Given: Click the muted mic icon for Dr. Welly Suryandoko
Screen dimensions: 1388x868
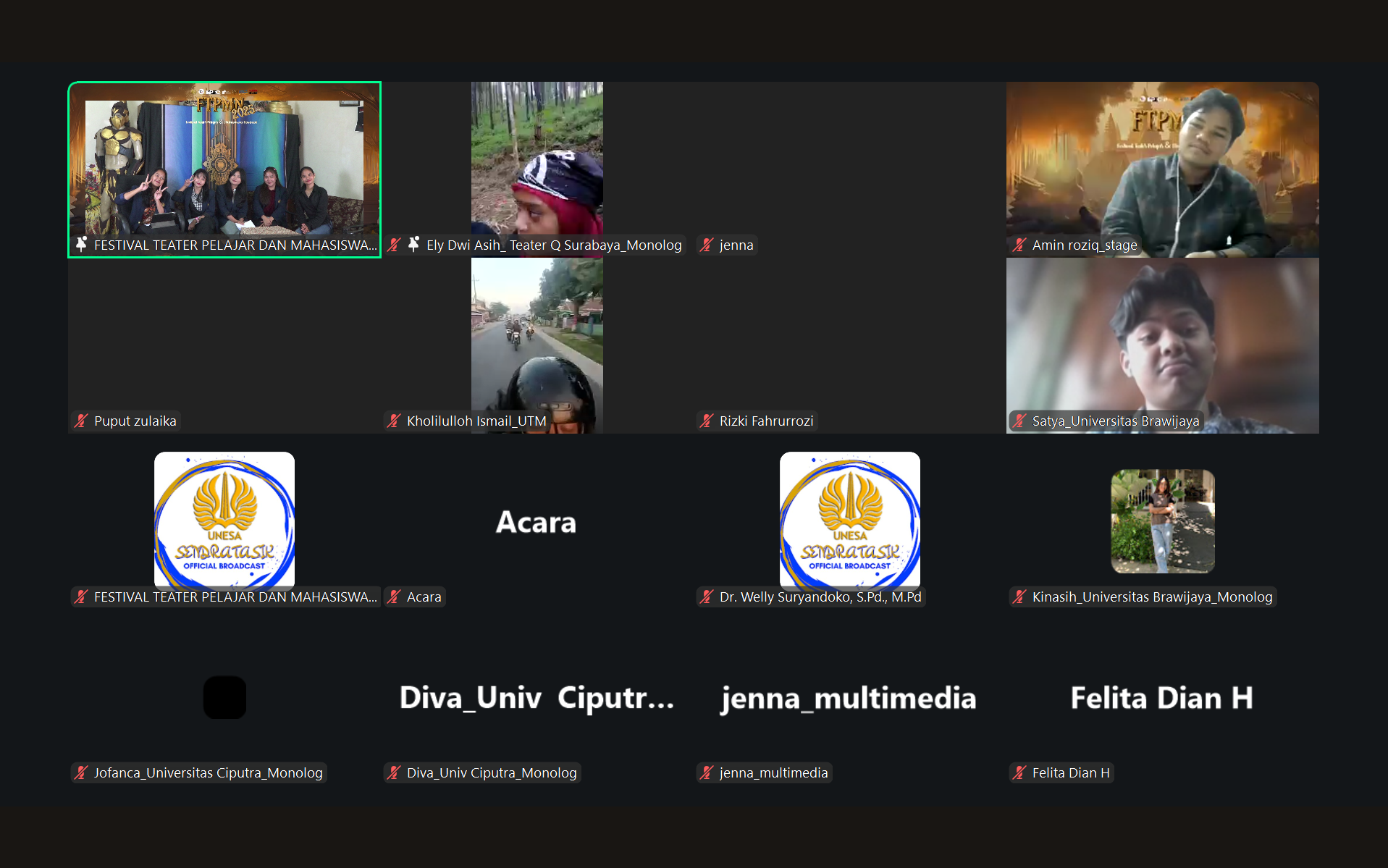Looking at the screenshot, I should [x=707, y=597].
